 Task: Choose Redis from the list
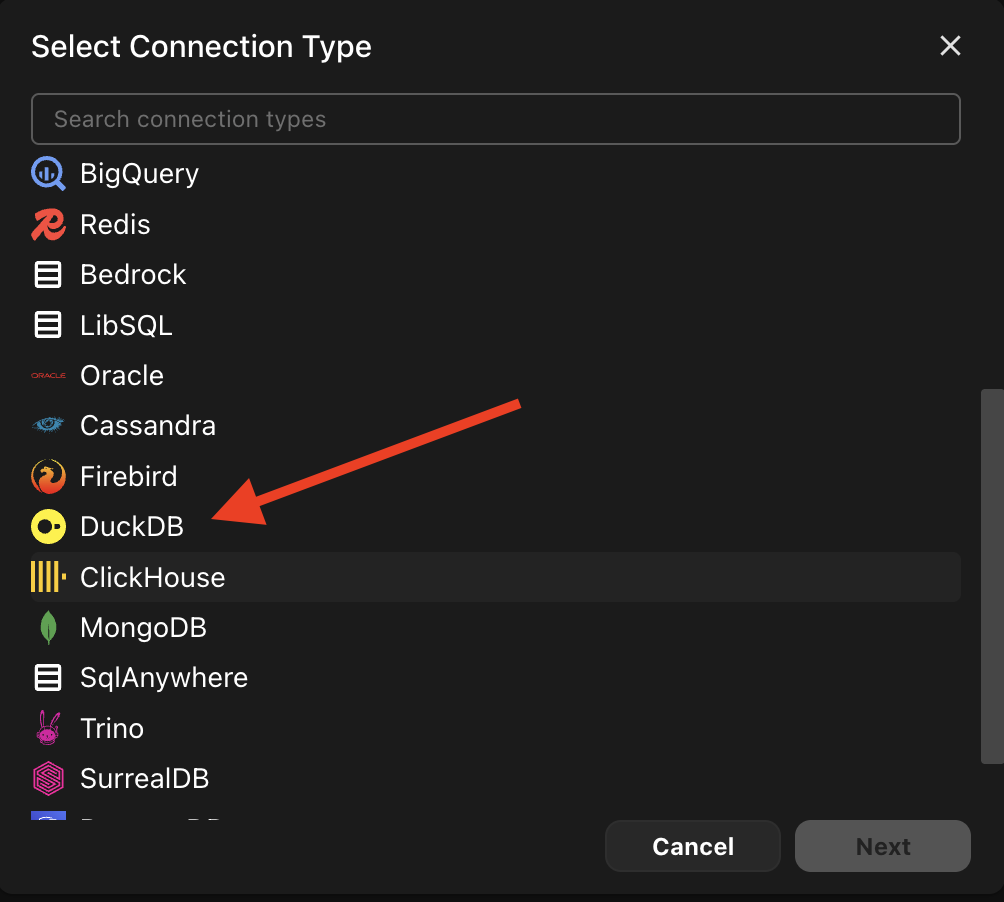point(496,224)
